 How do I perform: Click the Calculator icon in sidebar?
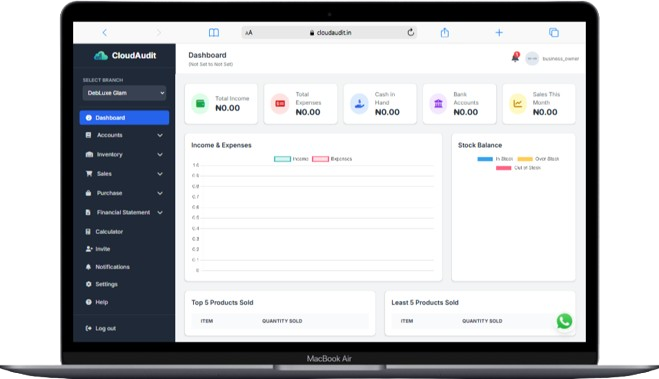88,232
